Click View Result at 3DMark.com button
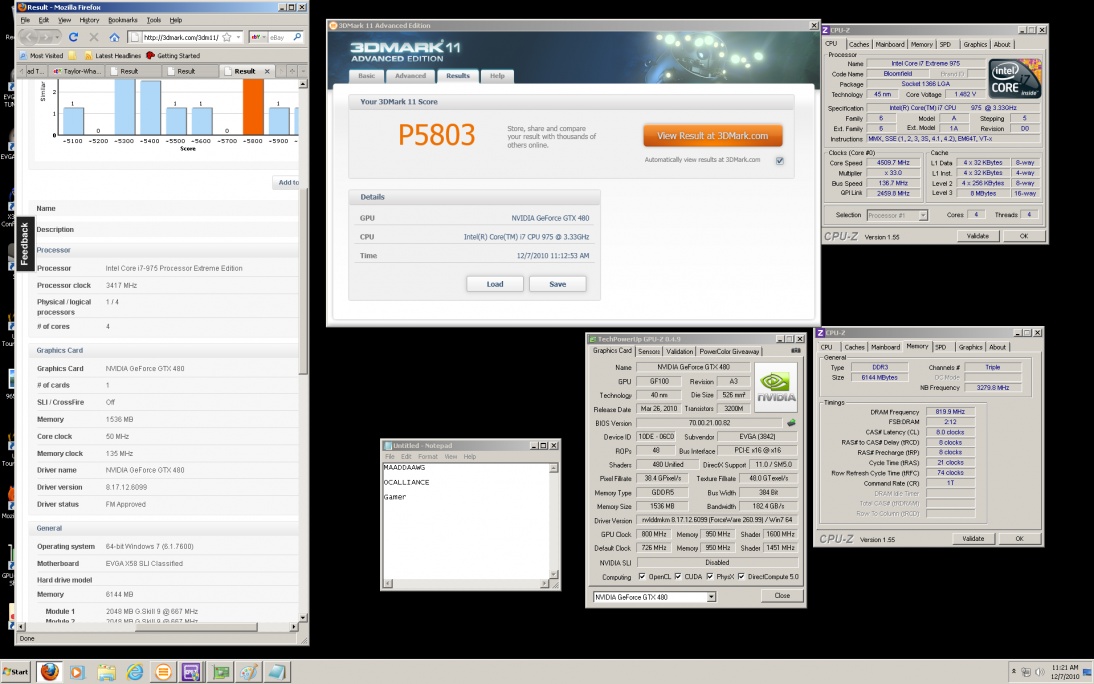The height and width of the screenshot is (684, 1094). tap(712, 135)
